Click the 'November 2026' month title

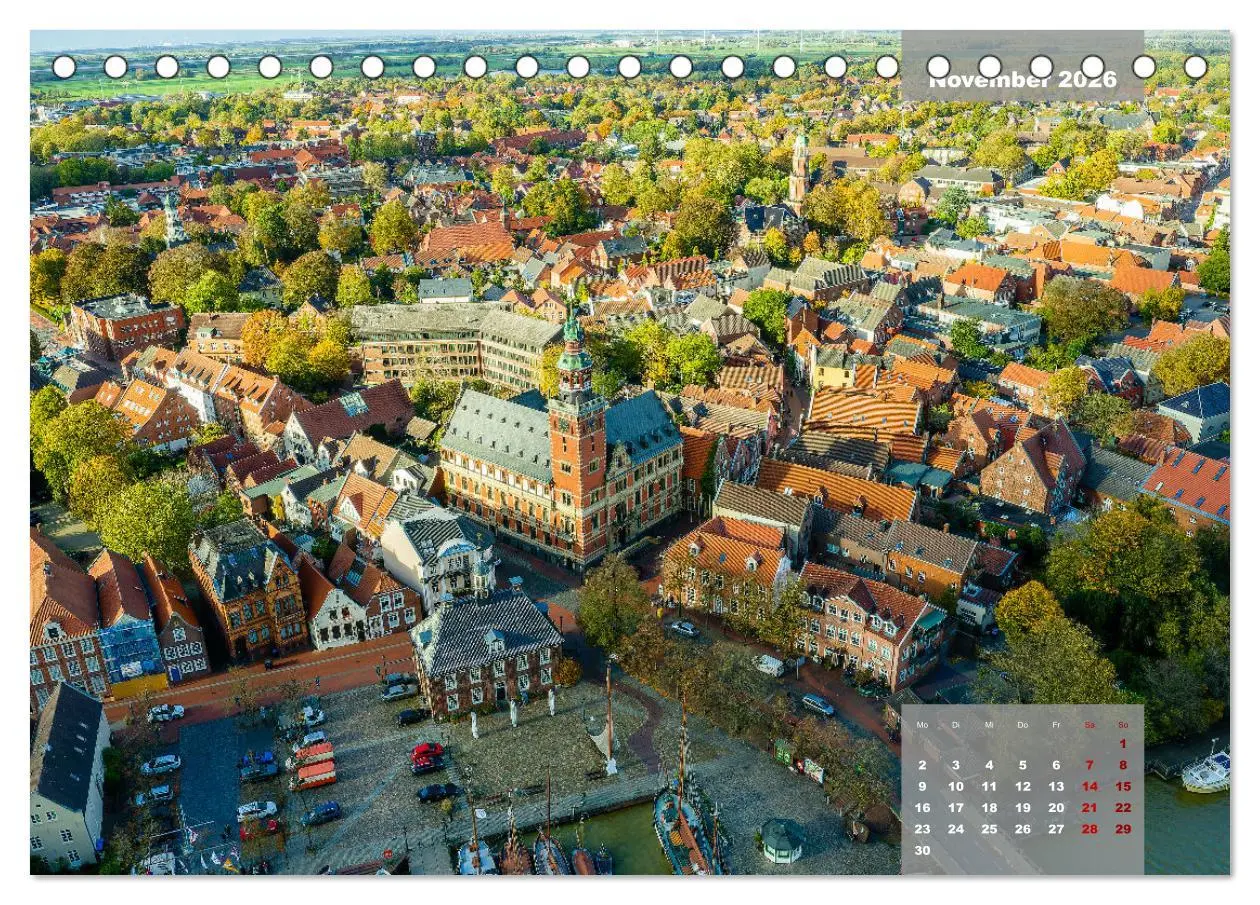[x=1022, y=80]
